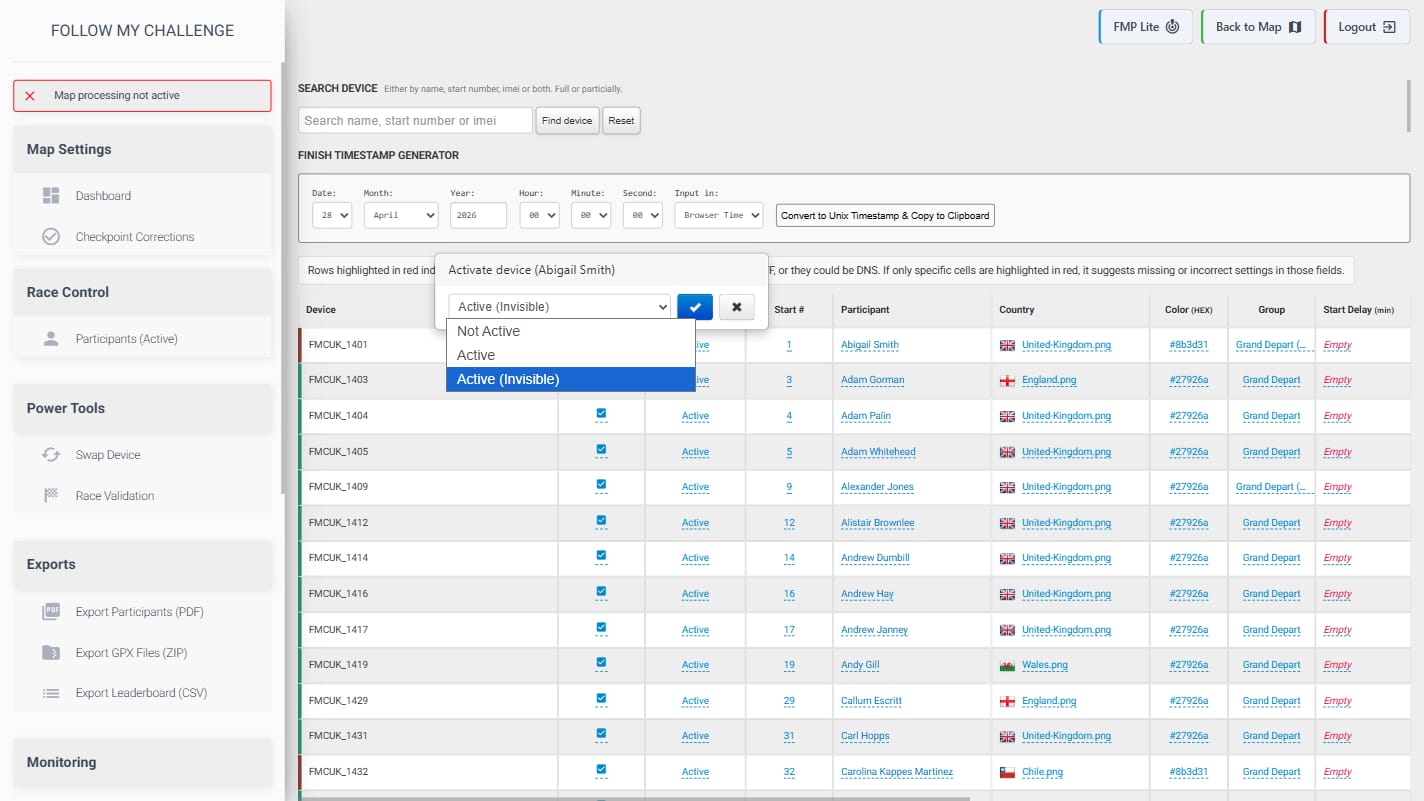Select 'Active' option in activation list
The width and height of the screenshot is (1424, 801).
pyautogui.click(x=476, y=355)
